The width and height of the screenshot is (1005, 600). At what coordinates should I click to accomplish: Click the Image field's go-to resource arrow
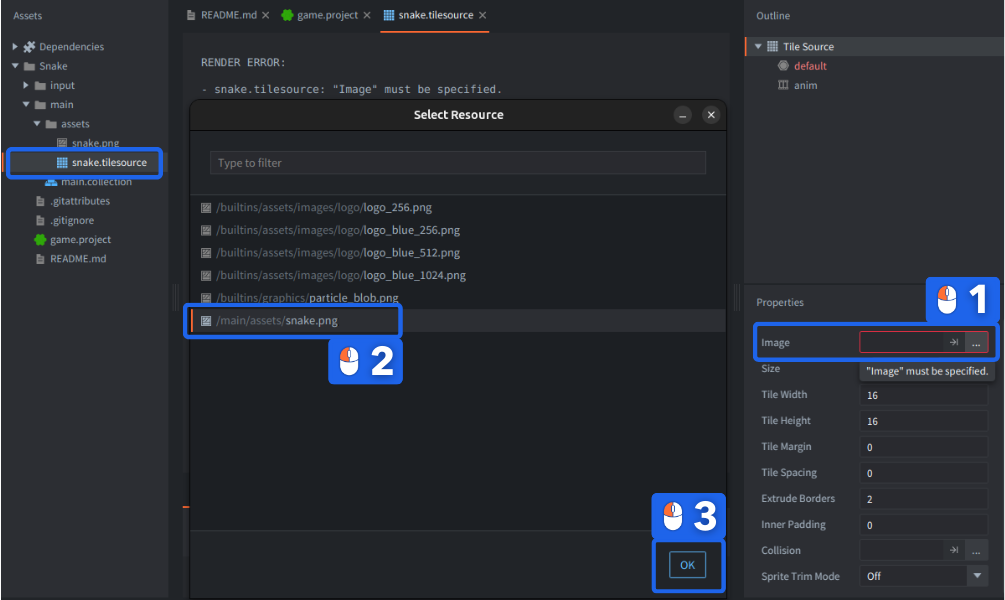point(954,342)
